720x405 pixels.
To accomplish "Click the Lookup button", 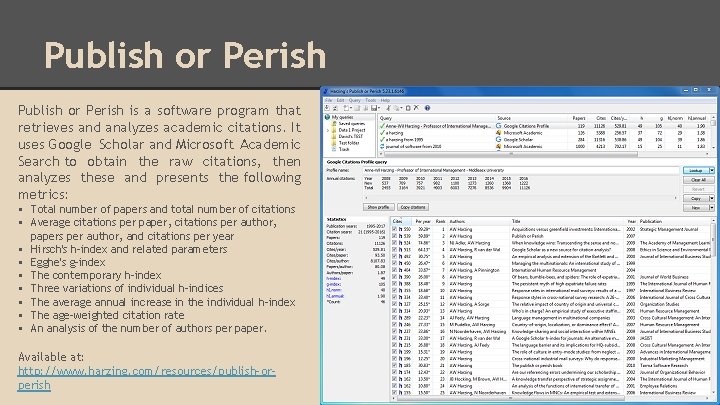I will click(696, 170).
